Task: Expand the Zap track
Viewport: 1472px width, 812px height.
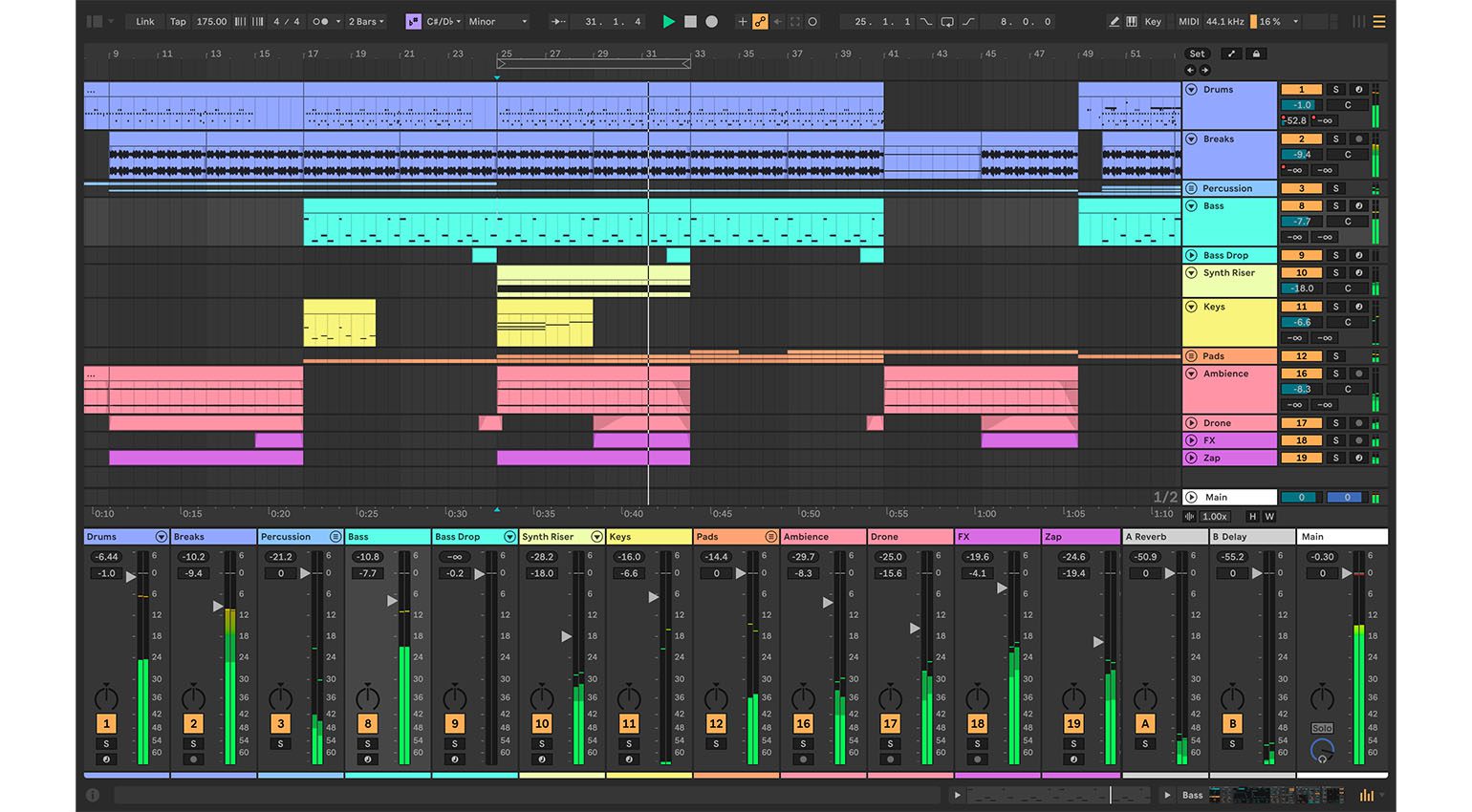Action: tap(1192, 459)
